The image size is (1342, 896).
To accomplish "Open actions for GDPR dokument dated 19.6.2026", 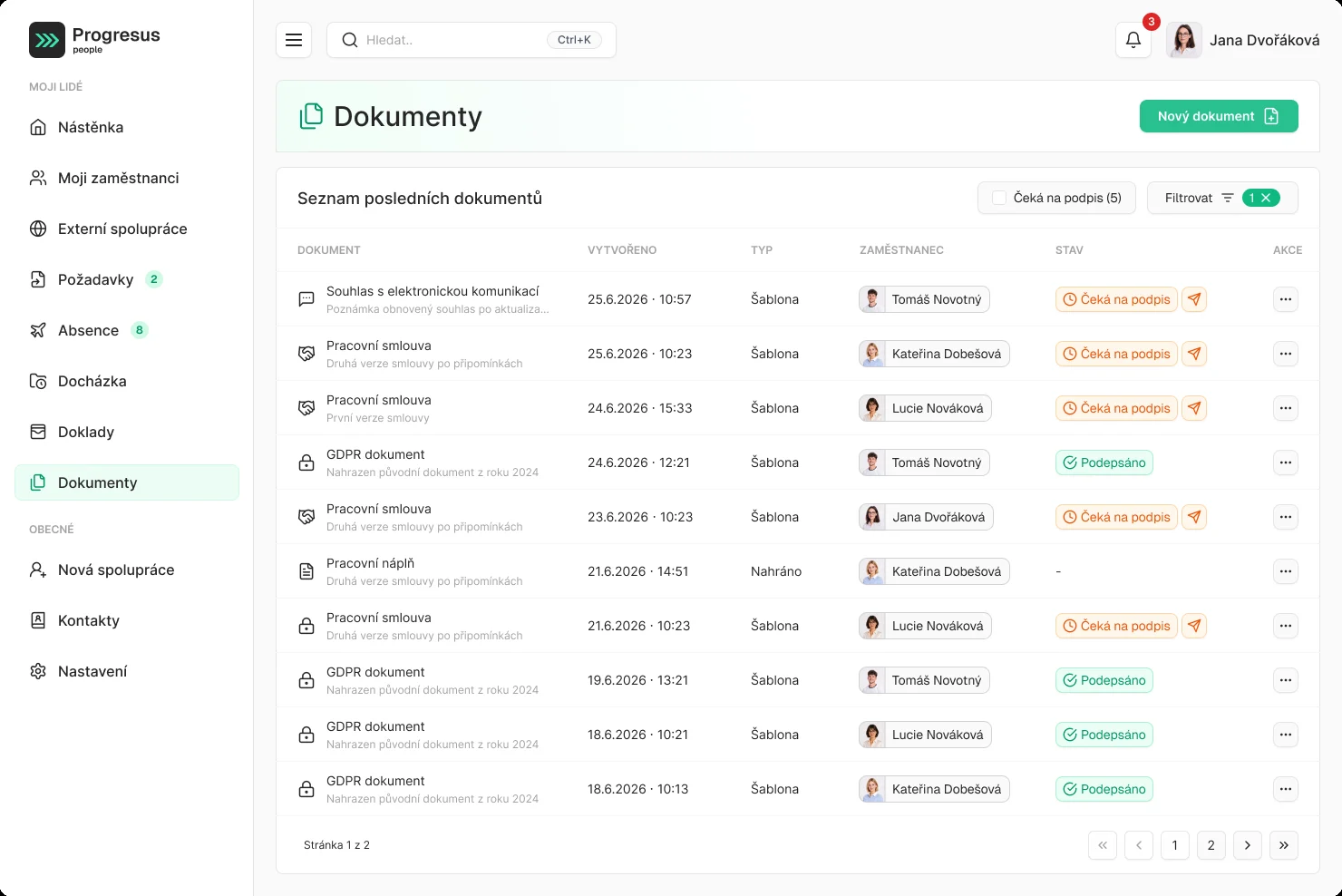I will 1286,680.
